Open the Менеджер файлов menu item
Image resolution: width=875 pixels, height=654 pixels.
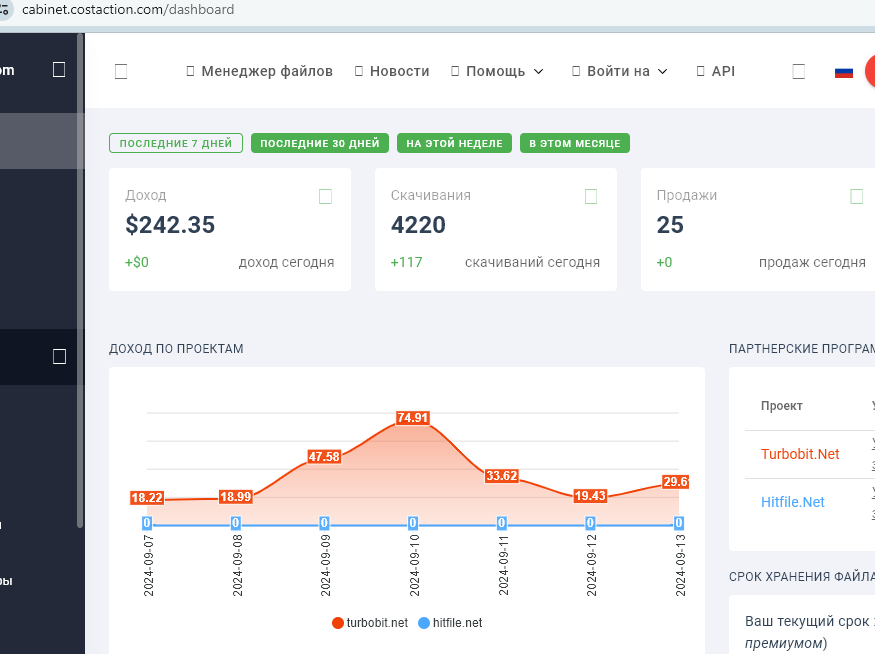click(x=259, y=71)
